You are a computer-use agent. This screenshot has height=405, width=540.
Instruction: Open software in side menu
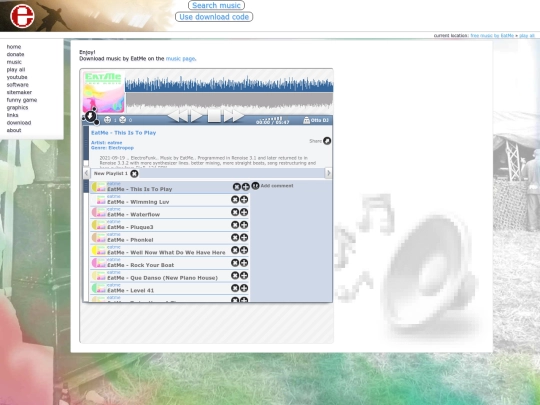[18, 85]
